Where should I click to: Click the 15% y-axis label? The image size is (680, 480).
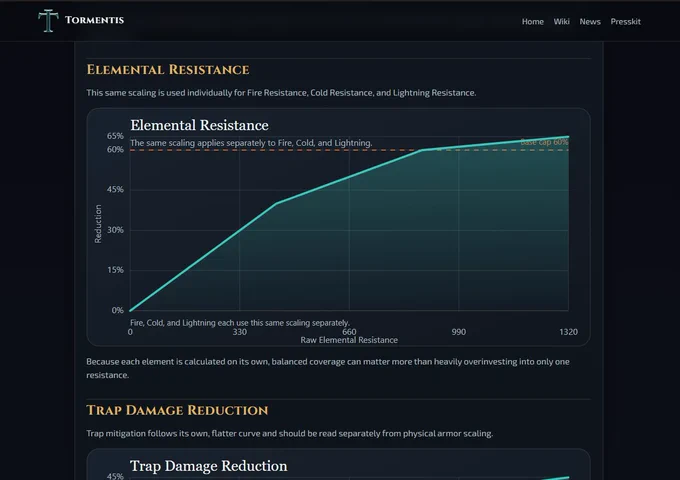(x=115, y=270)
